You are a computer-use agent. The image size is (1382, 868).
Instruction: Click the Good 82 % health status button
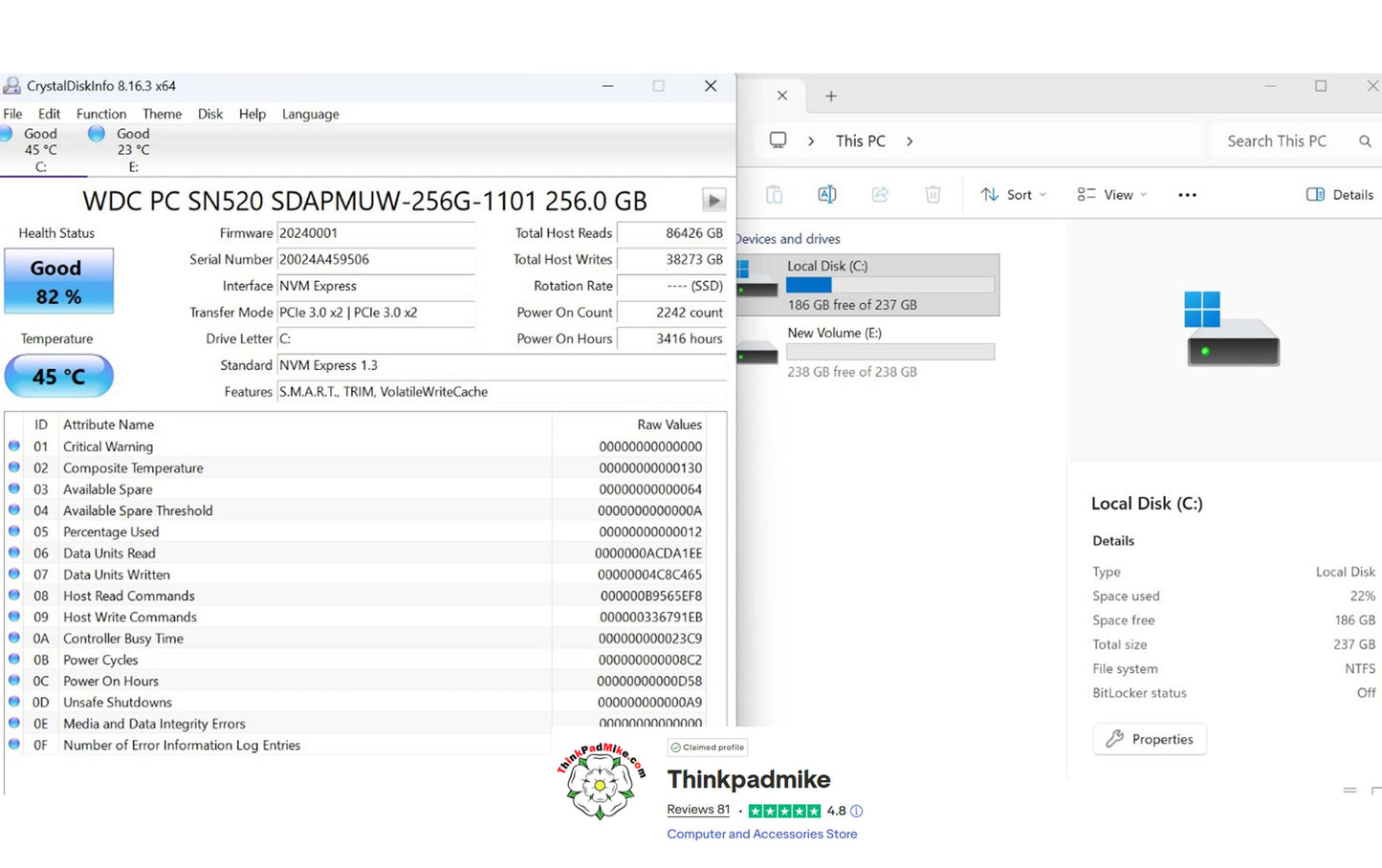coord(59,281)
